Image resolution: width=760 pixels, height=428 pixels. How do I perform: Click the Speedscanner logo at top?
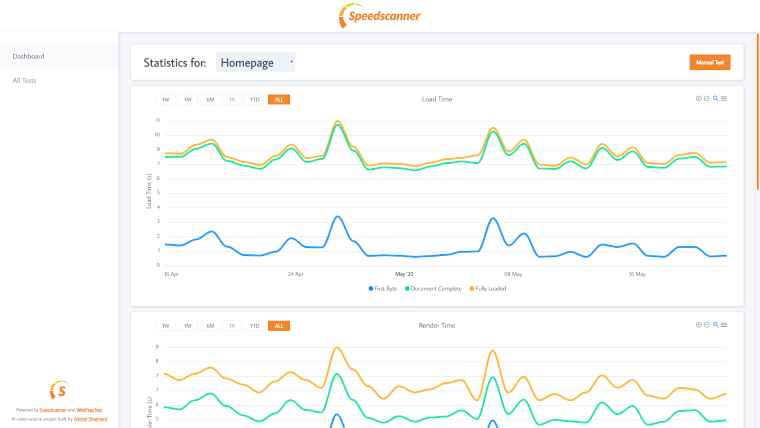(380, 16)
